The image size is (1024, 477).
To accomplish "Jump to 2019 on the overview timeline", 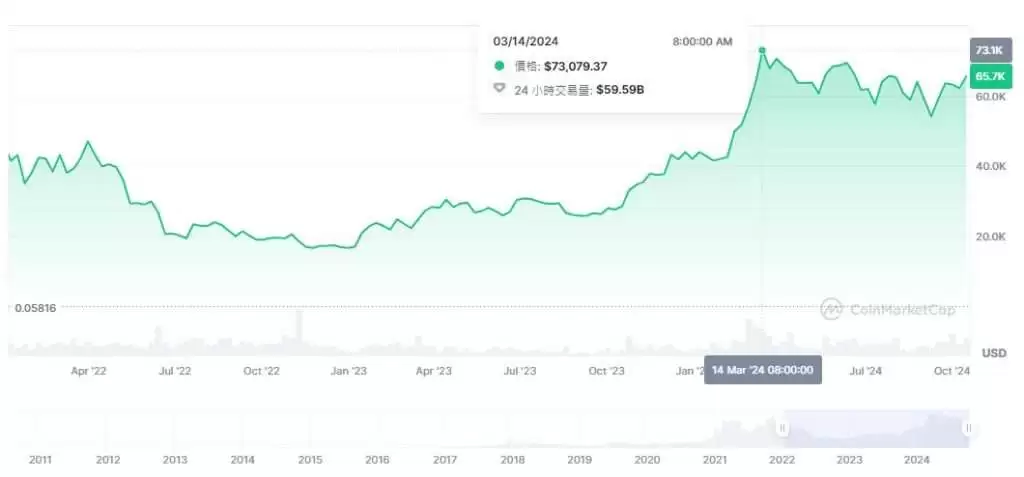I will (580, 460).
